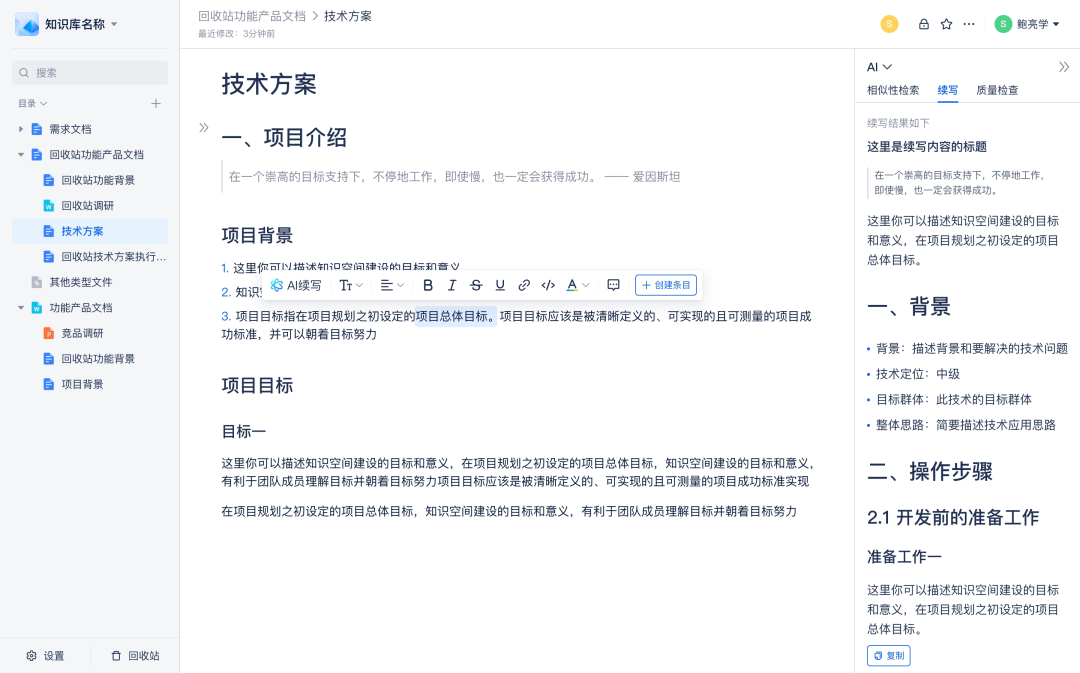This screenshot has width=1080, height=673.
Task: Add a comment to selected text
Action: [x=614, y=285]
